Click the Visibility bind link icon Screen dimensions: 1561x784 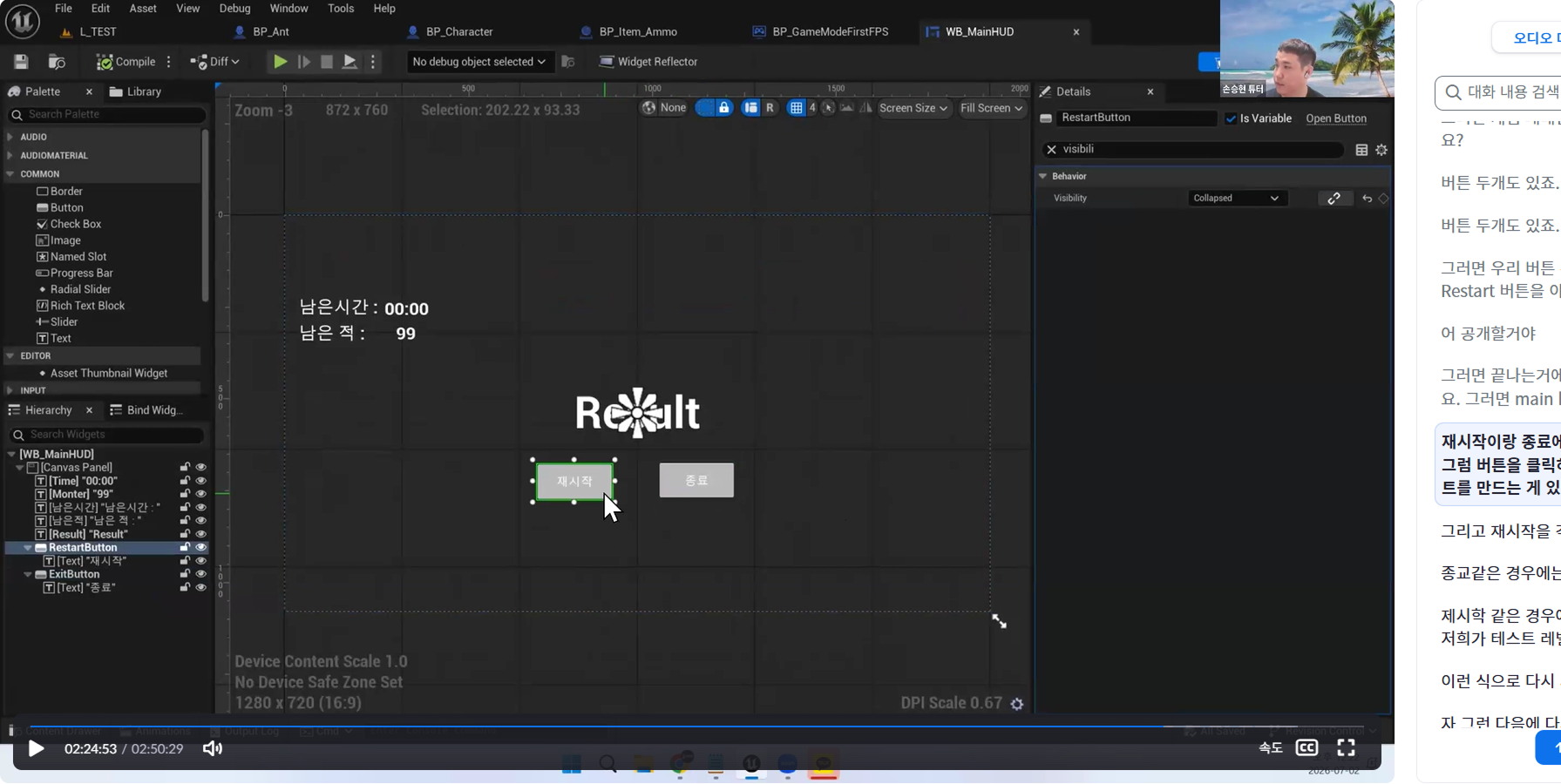coord(1334,199)
